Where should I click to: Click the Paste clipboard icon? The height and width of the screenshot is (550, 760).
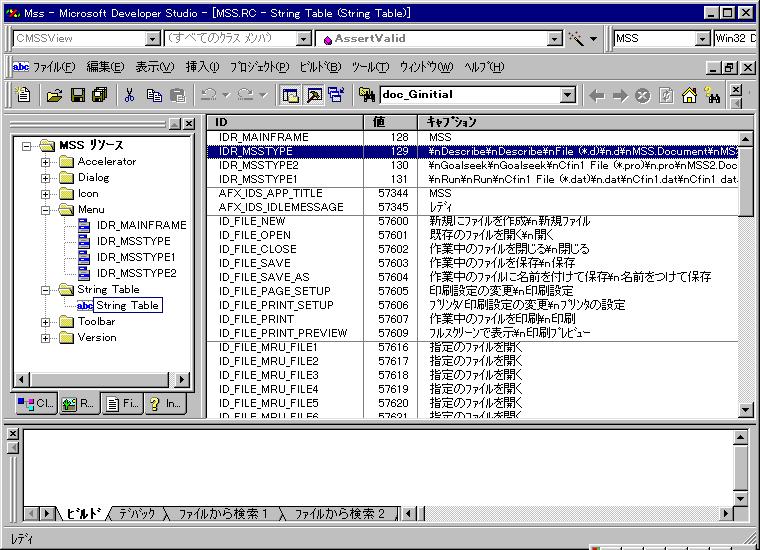coord(178,95)
